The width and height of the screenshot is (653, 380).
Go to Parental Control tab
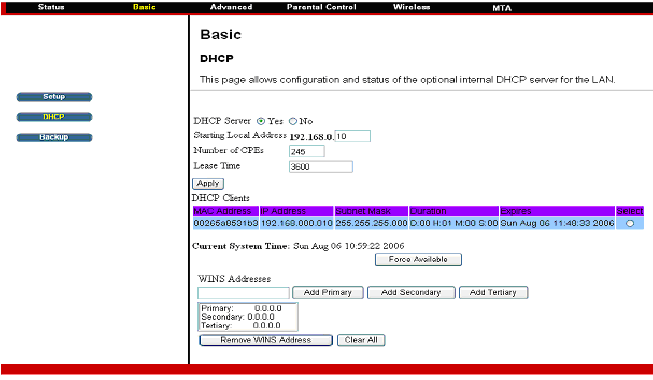click(x=322, y=7)
